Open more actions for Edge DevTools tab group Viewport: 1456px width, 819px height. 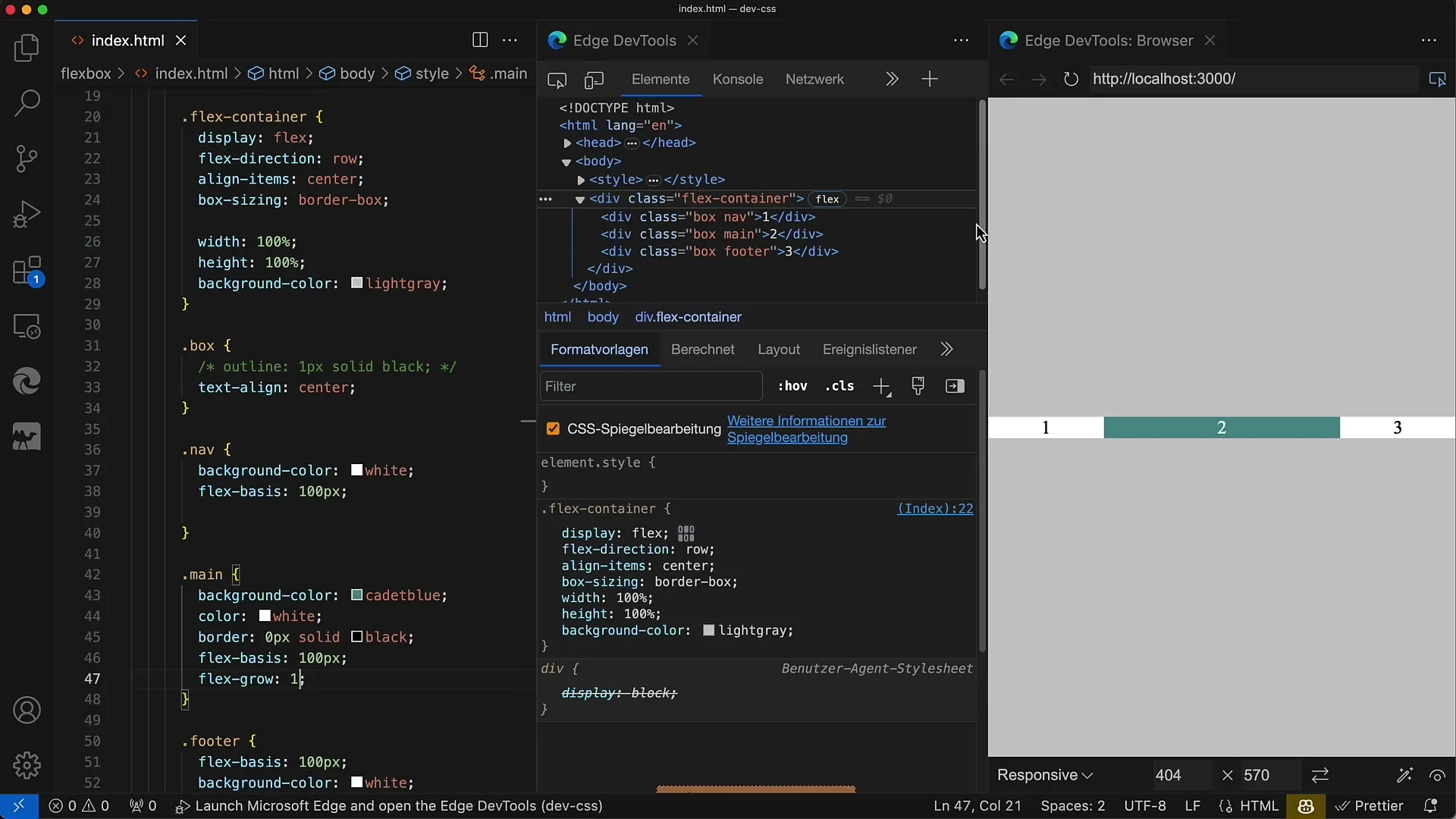pyautogui.click(x=961, y=40)
